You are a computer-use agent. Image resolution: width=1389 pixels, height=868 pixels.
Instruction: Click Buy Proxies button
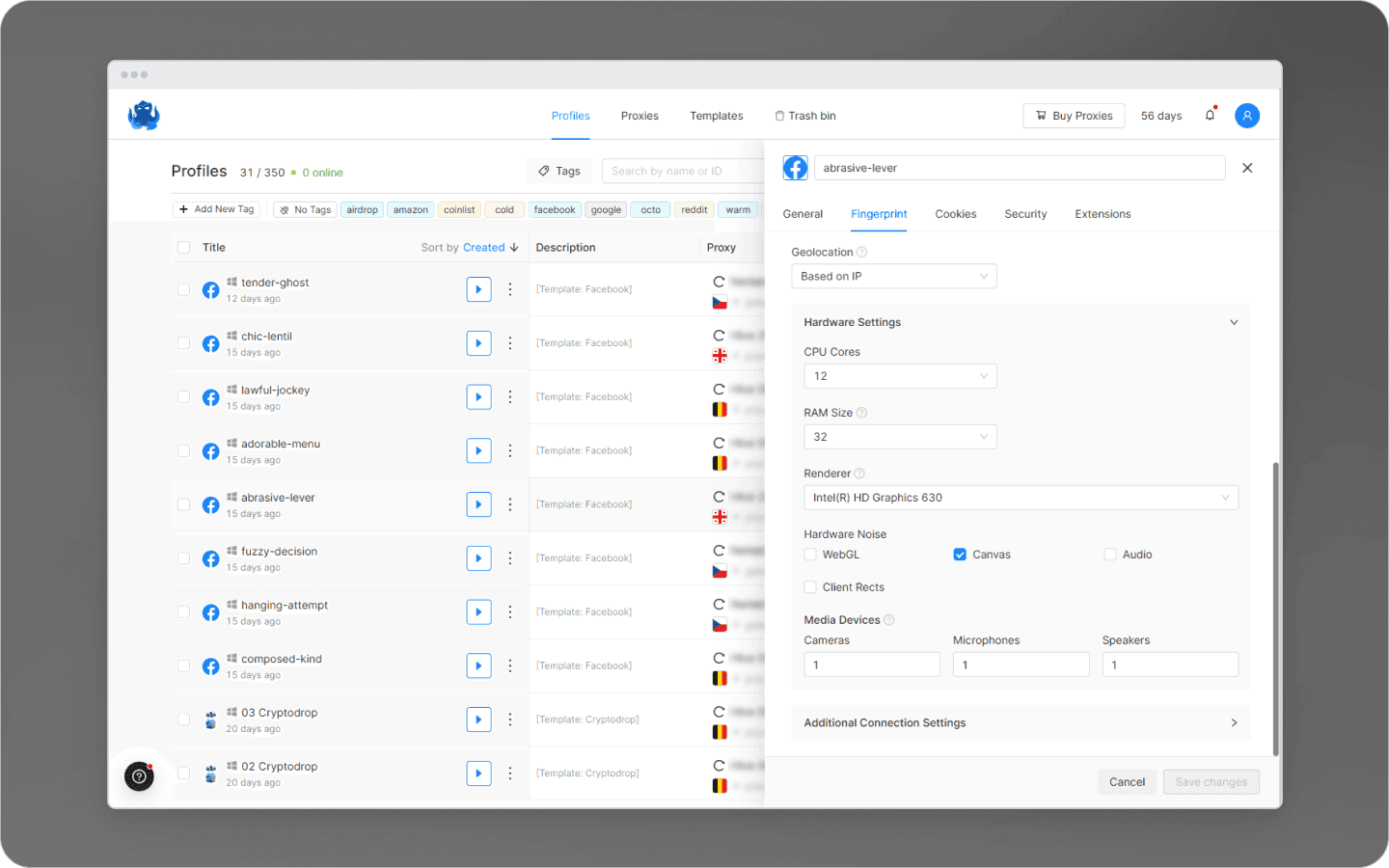[x=1074, y=116]
